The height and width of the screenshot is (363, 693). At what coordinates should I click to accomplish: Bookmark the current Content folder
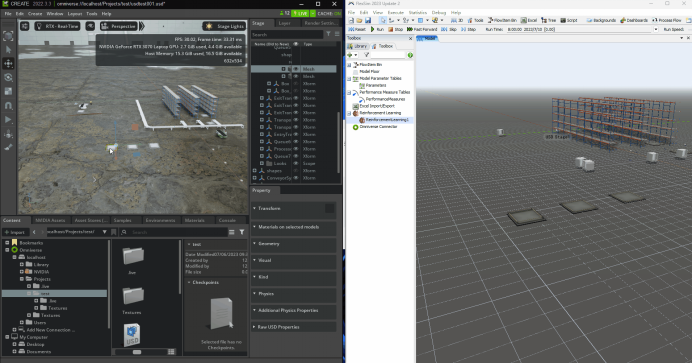tap(114, 232)
